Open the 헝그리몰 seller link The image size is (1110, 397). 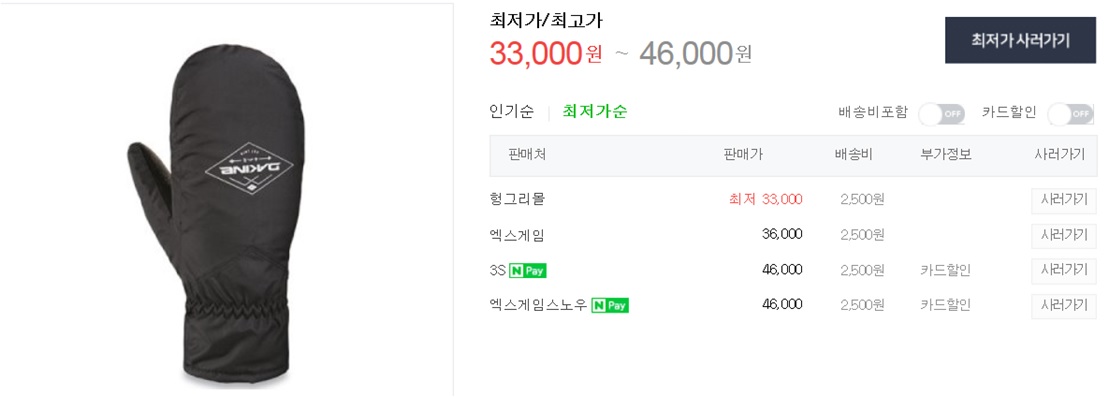[x=517, y=200]
